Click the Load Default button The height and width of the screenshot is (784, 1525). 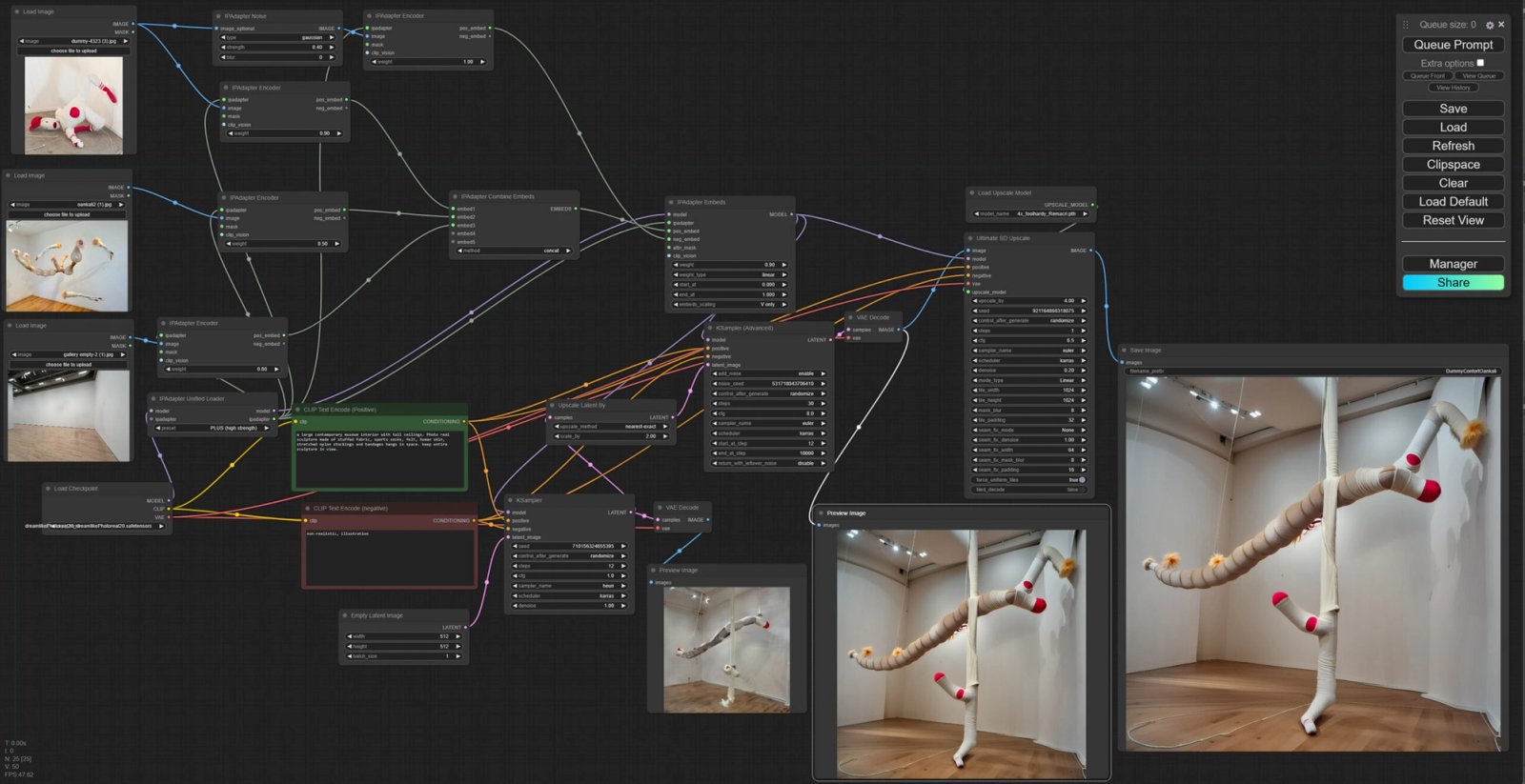point(1454,201)
